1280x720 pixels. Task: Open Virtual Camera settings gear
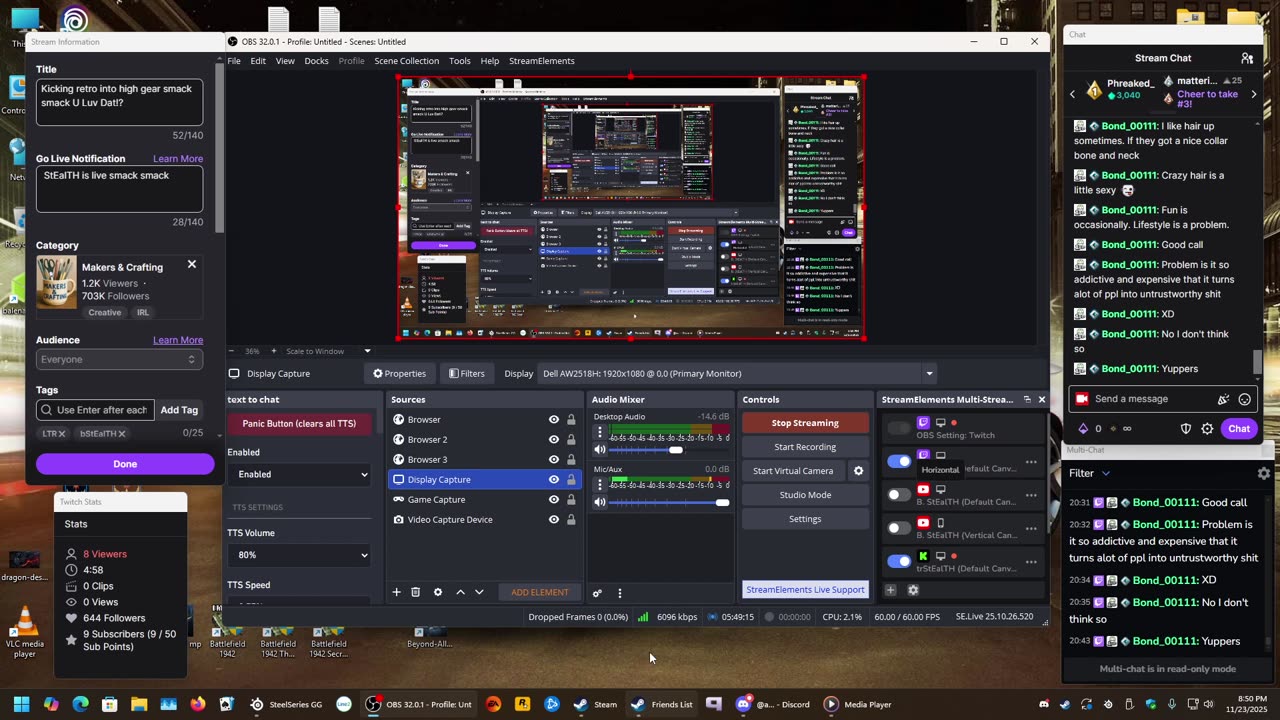tap(858, 471)
